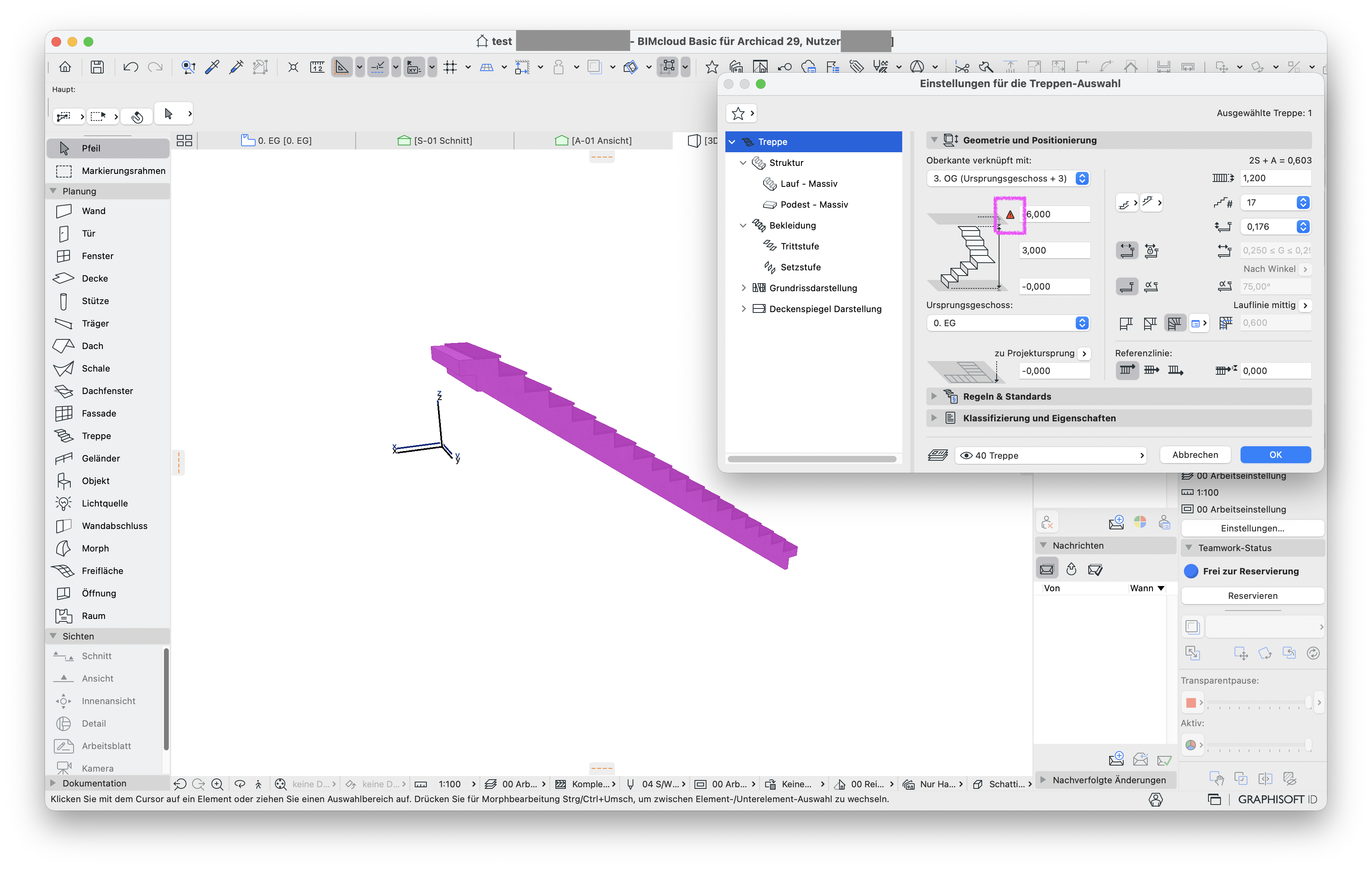
Task: Toggle the 40 Treppe layer eye
Action: point(966,455)
